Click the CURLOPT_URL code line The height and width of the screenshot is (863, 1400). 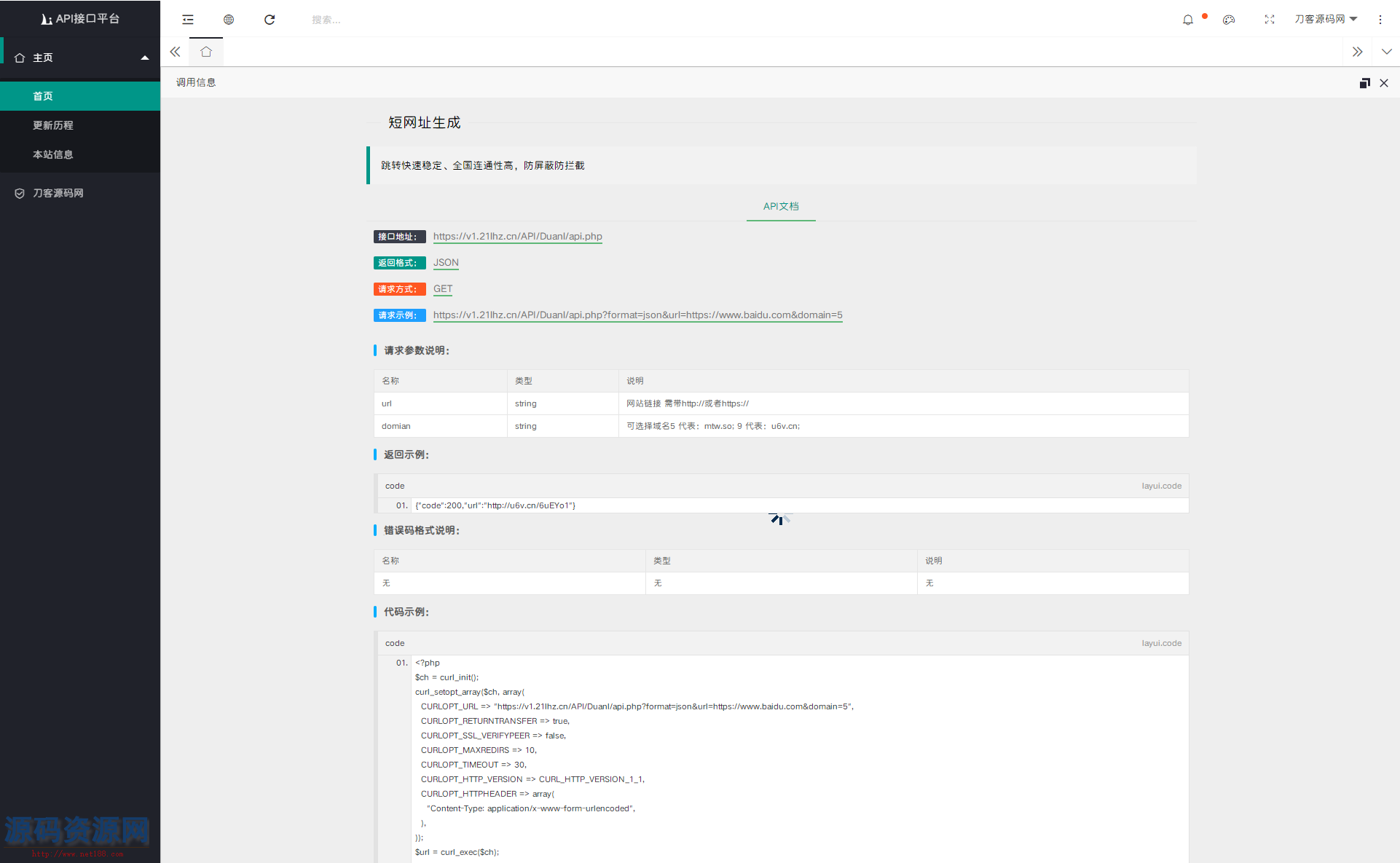(x=637, y=706)
